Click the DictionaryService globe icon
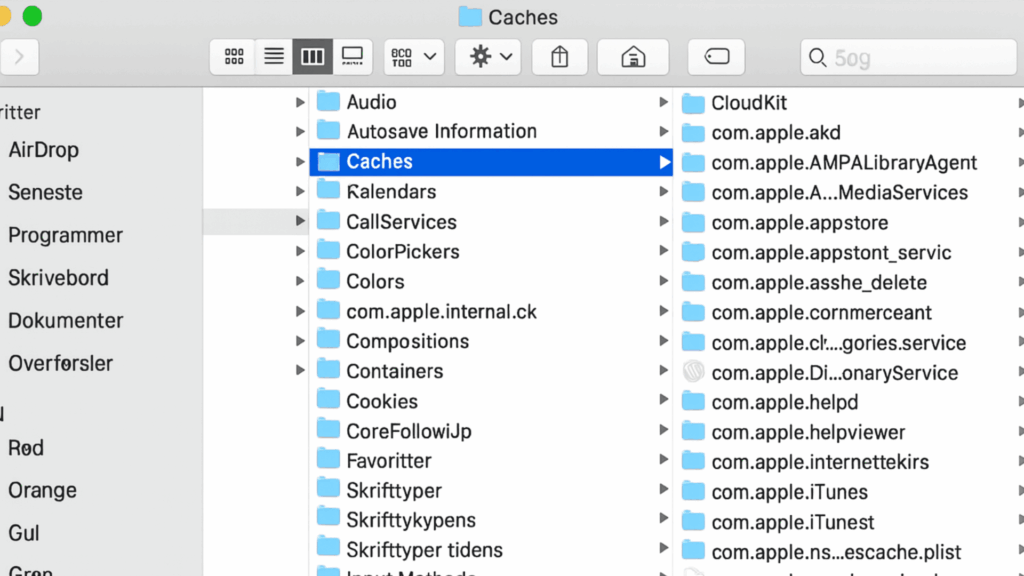Screen dimensions: 1024x576 tap(692, 372)
